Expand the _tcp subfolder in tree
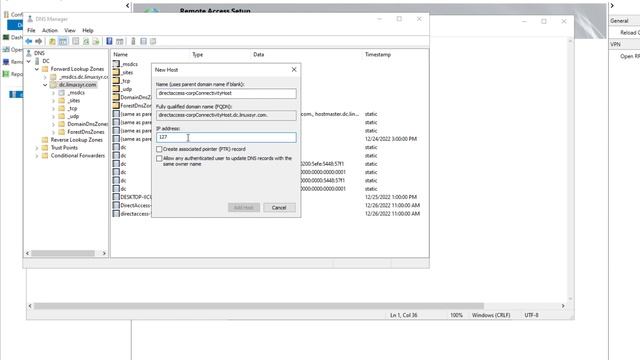640x360 pixels. pos(53,109)
